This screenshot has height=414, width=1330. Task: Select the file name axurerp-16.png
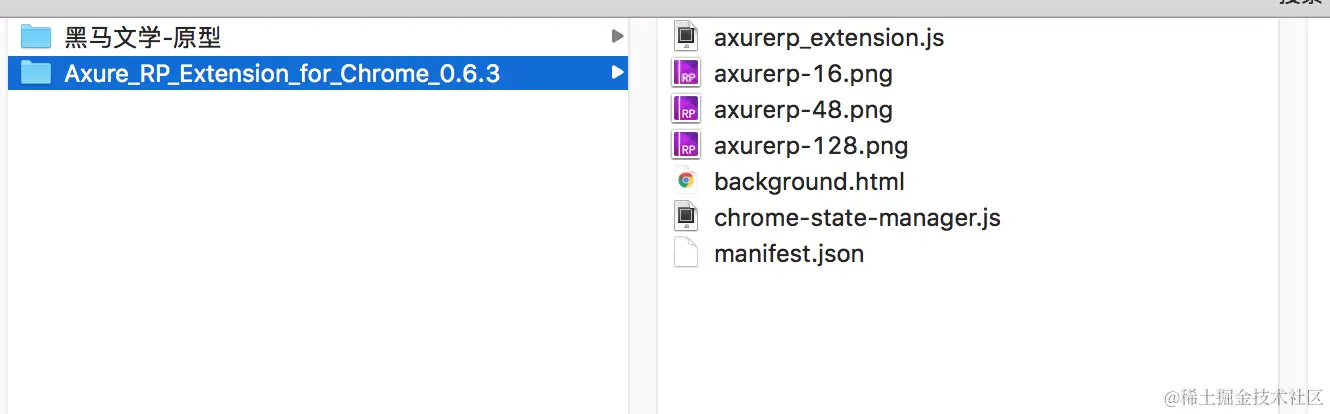pos(803,74)
